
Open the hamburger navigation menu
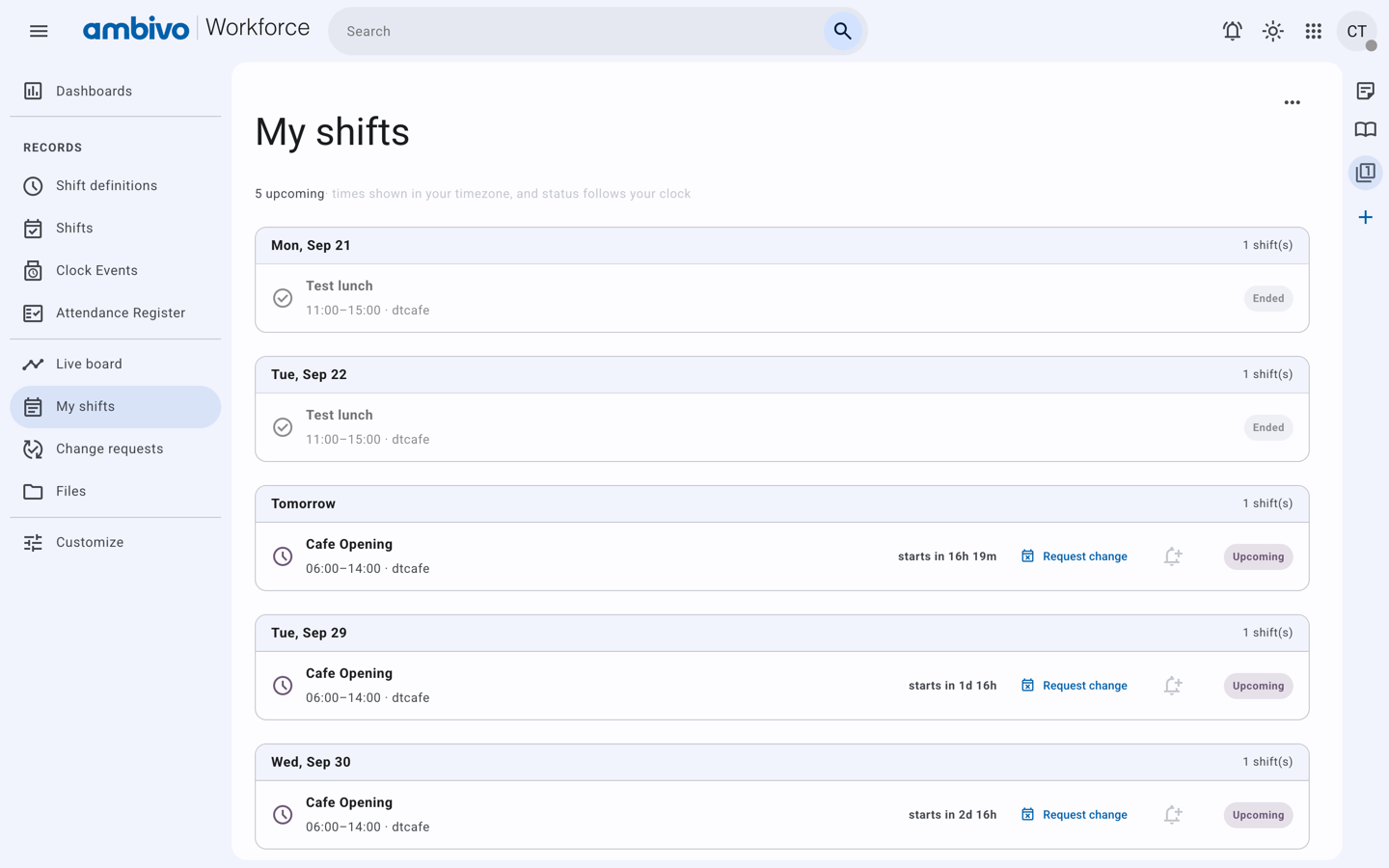39,31
